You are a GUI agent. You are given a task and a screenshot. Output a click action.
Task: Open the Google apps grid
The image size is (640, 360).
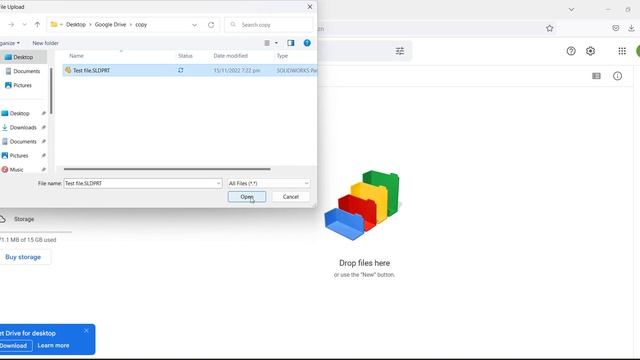point(622,51)
